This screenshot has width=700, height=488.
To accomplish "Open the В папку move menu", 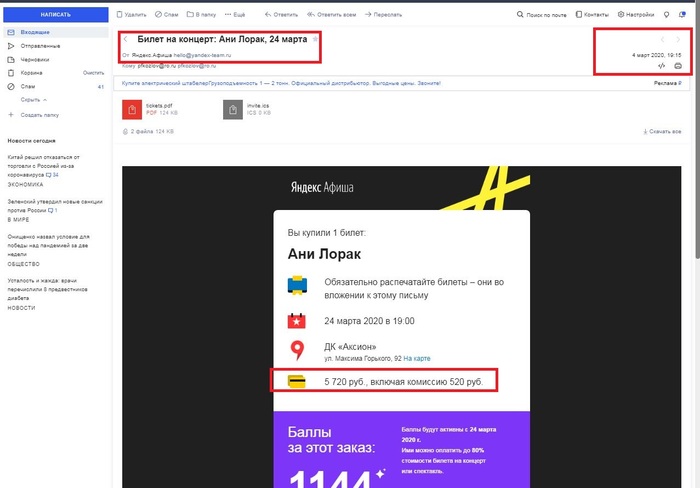I will [201, 15].
